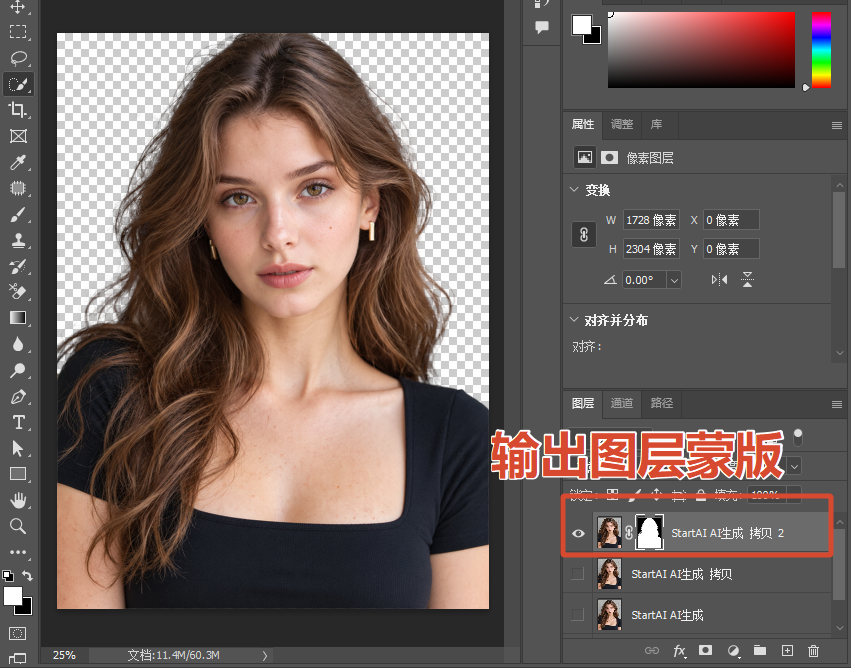The image size is (851, 668).
Task: Select the Gradient tool
Action: tap(18, 317)
